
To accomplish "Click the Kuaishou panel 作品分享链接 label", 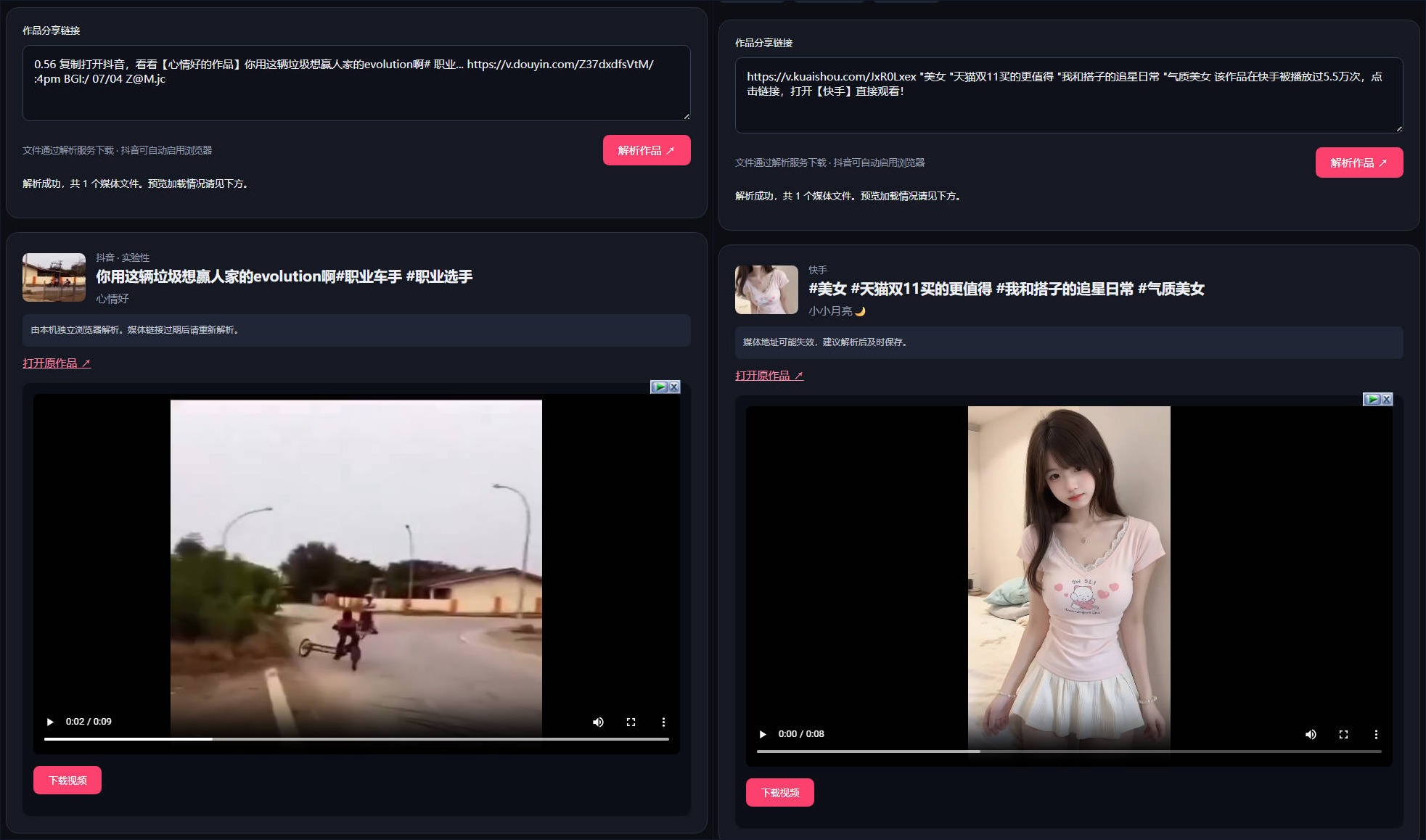I will (x=764, y=43).
